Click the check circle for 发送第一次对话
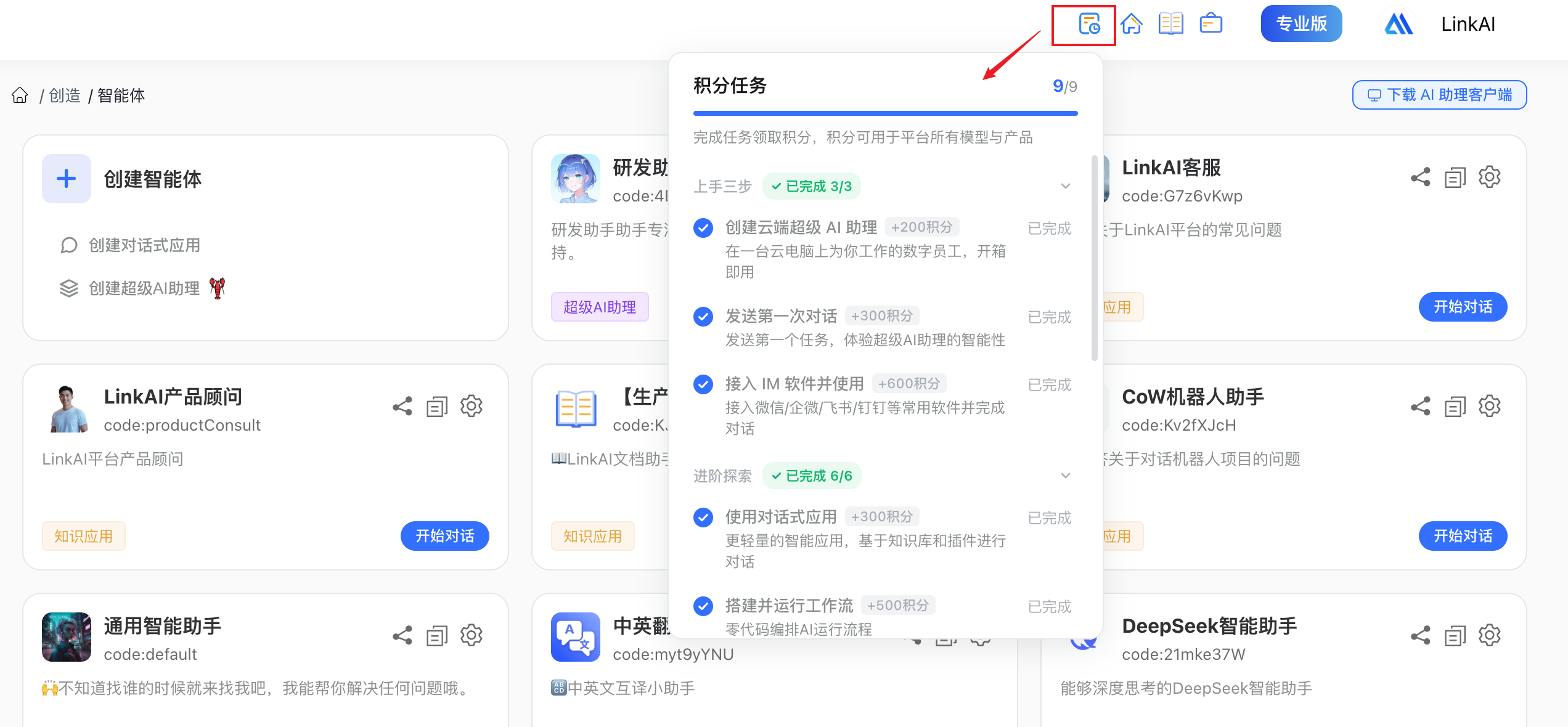The height and width of the screenshot is (727, 1568). [x=703, y=317]
